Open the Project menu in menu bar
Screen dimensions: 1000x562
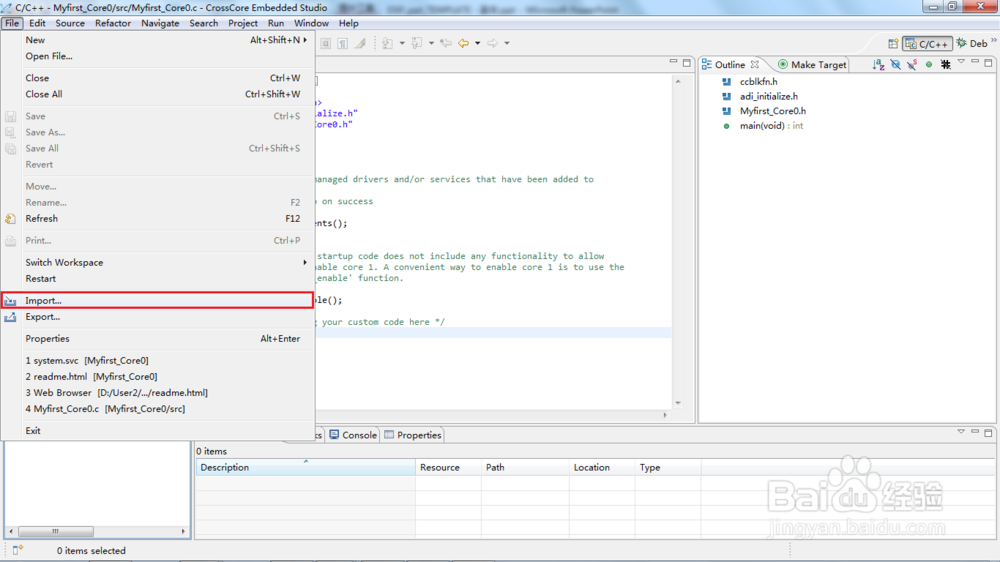[243, 23]
